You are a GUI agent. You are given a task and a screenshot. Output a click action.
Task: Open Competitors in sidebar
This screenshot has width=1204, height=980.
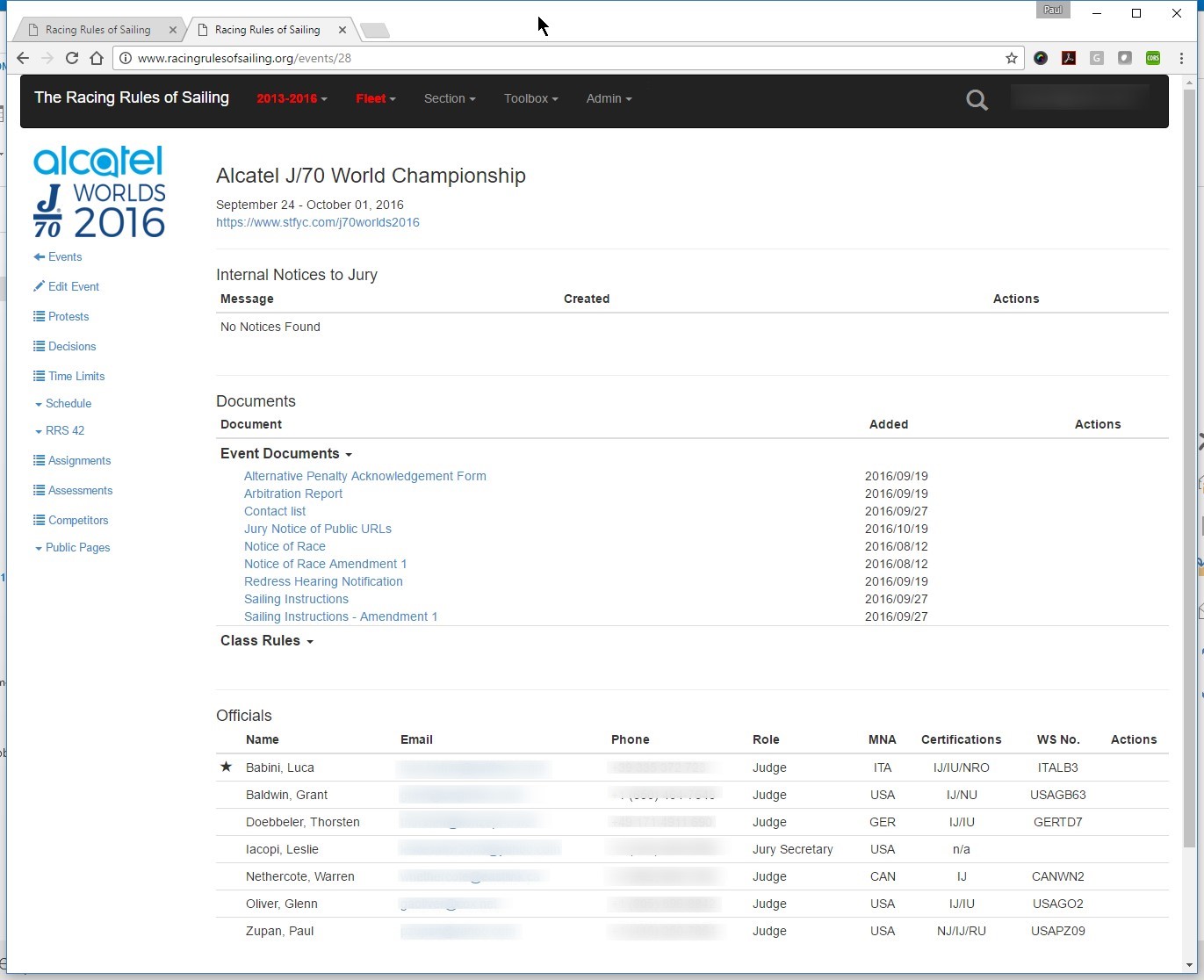[x=70, y=520]
